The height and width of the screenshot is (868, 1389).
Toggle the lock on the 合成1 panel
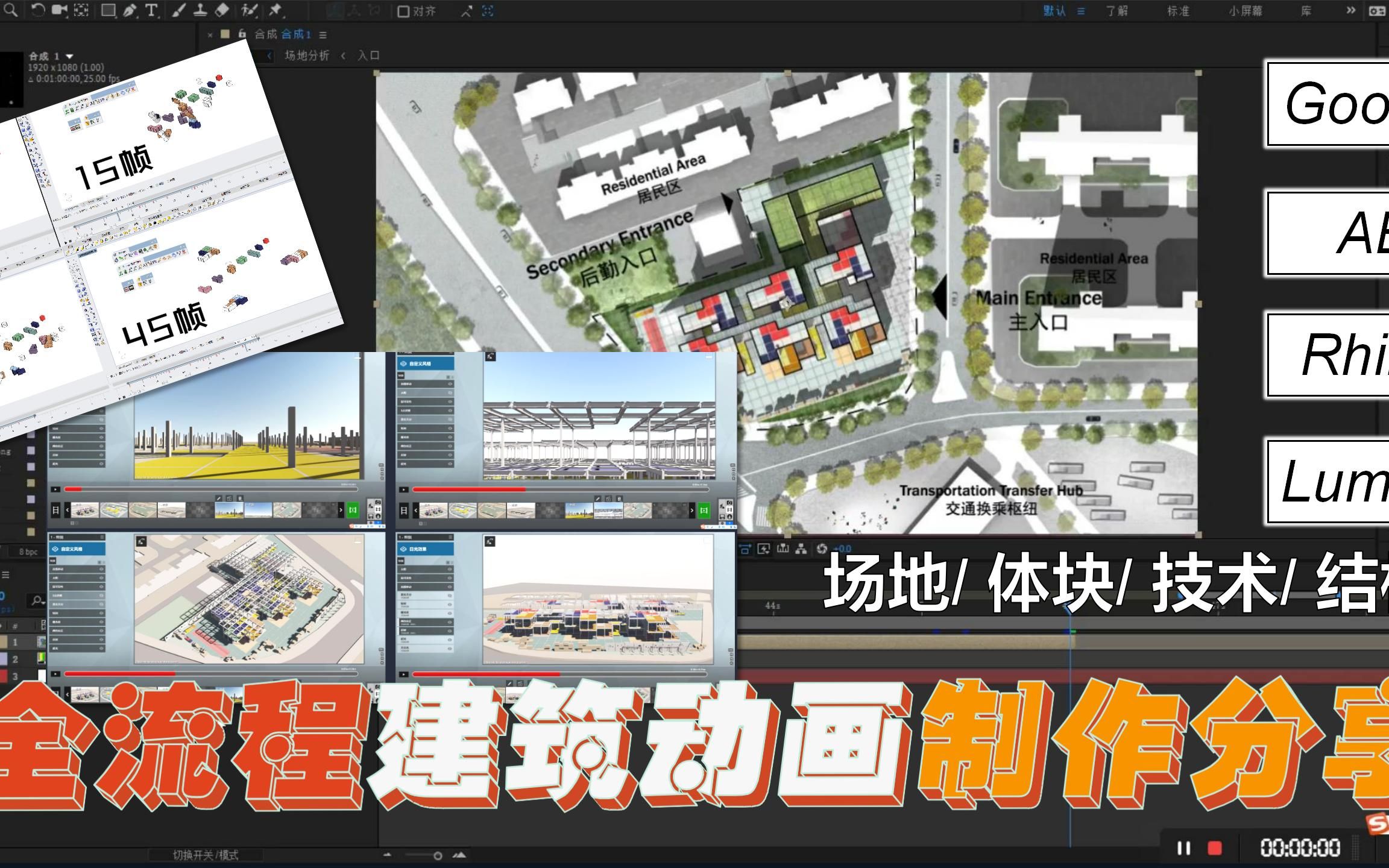[x=242, y=34]
